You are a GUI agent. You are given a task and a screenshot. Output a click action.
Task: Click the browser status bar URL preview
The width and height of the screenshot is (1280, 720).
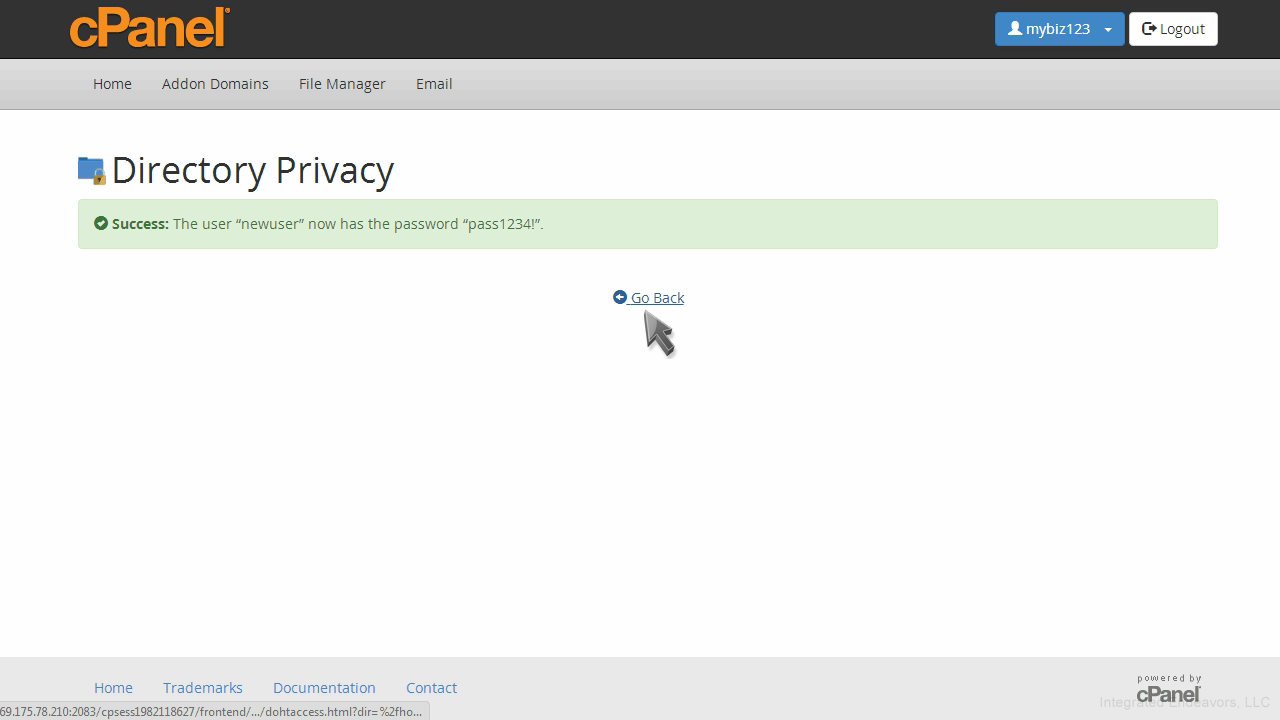(x=214, y=711)
